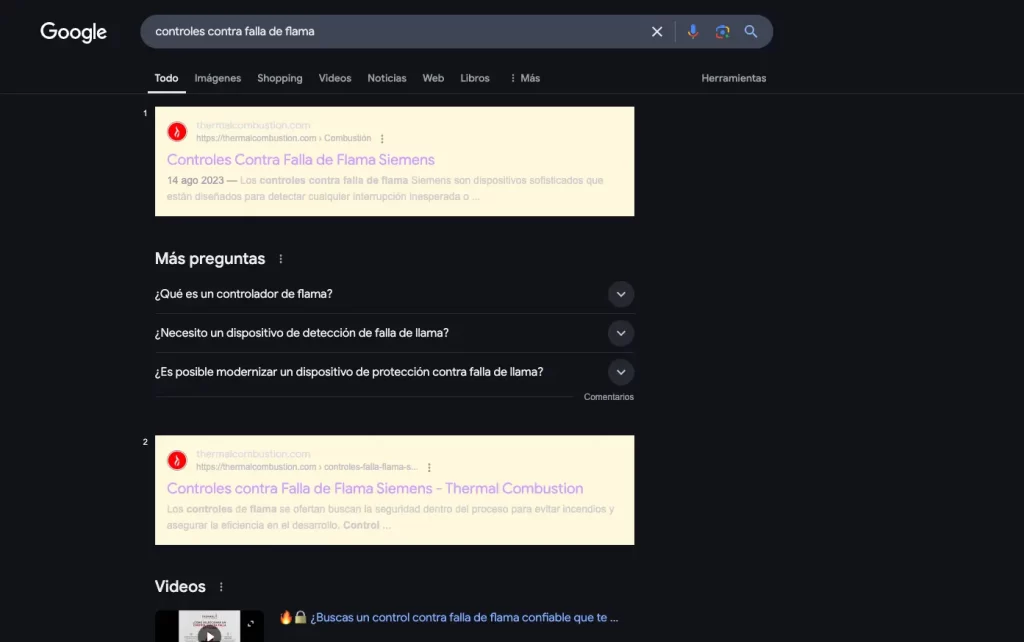The height and width of the screenshot is (642, 1024).
Task: Open Herramientas search tools
Action: click(733, 78)
